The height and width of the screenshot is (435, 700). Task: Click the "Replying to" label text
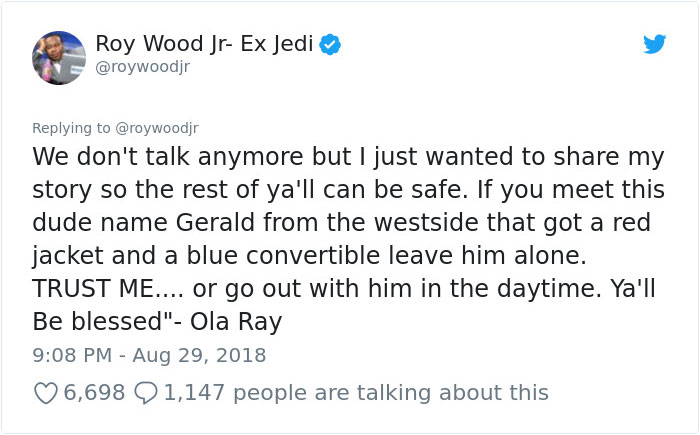pyautogui.click(x=70, y=127)
